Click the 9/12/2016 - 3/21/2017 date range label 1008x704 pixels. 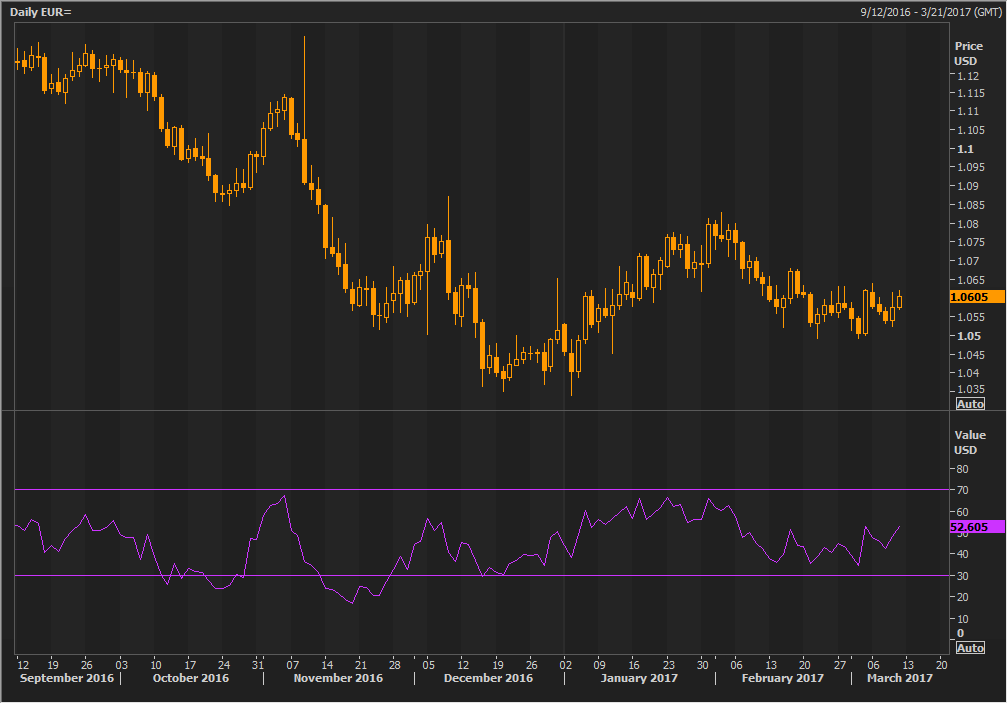(x=930, y=11)
